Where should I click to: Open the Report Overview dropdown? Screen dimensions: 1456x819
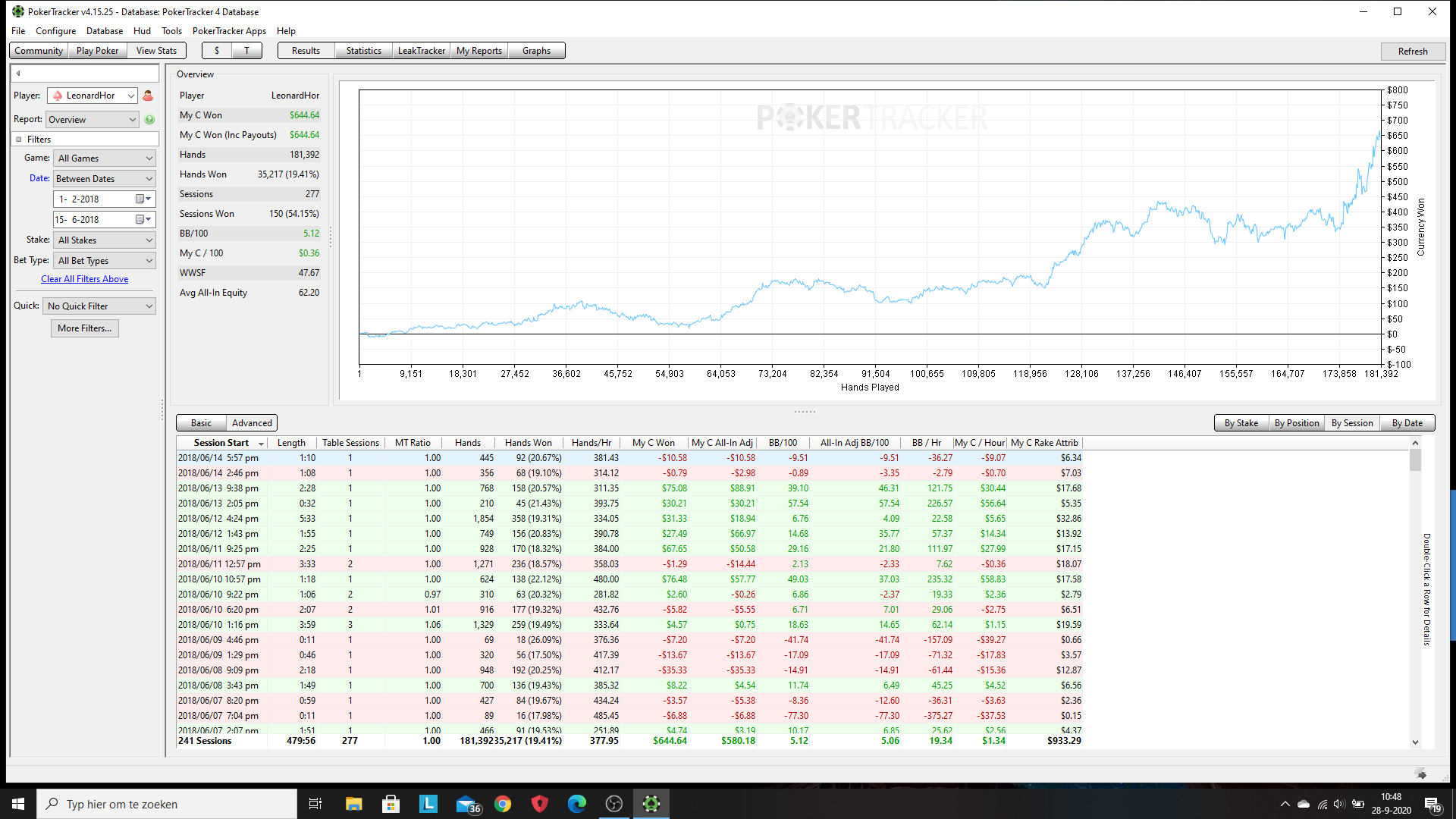pyautogui.click(x=93, y=120)
